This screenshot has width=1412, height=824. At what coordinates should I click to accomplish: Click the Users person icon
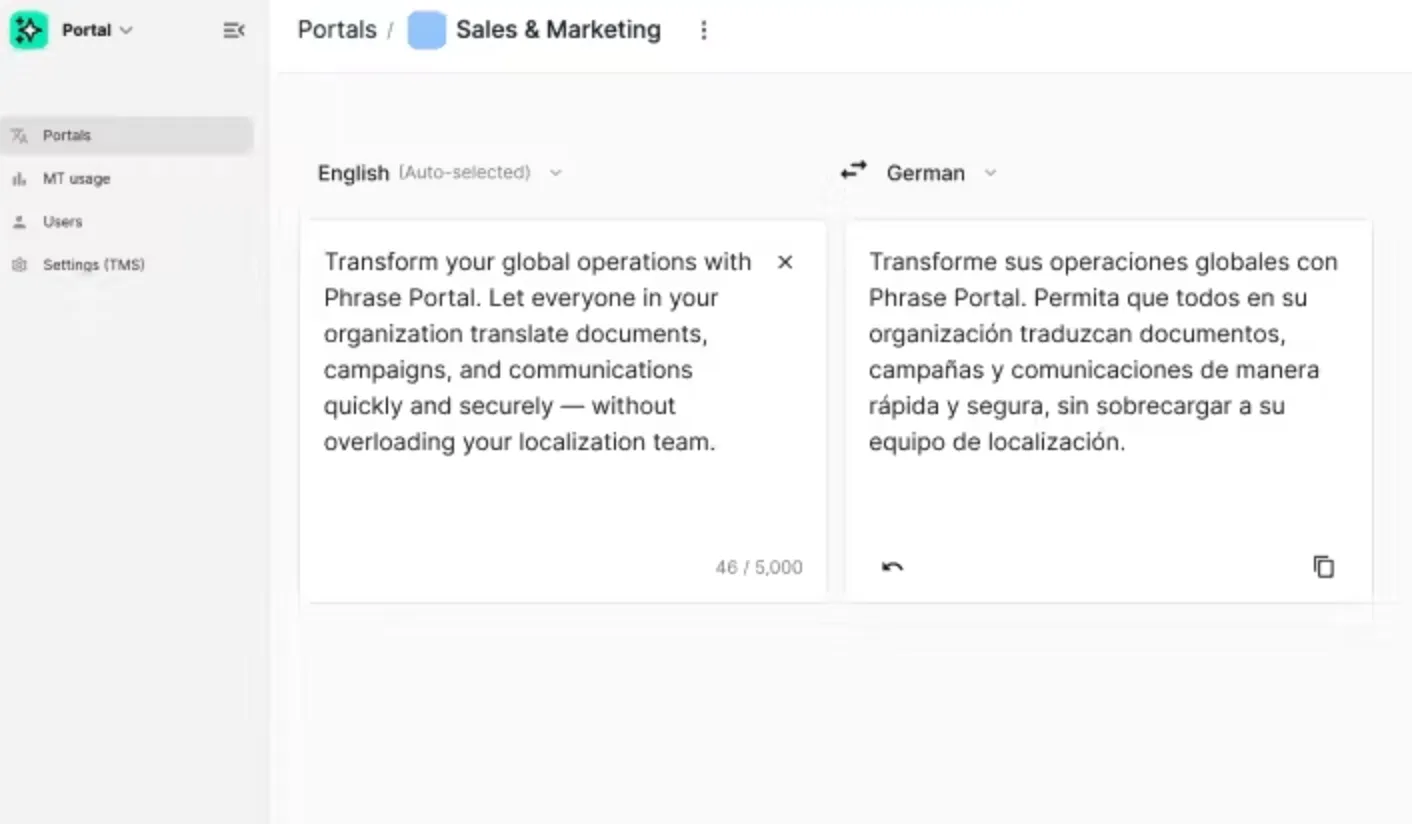click(x=19, y=221)
